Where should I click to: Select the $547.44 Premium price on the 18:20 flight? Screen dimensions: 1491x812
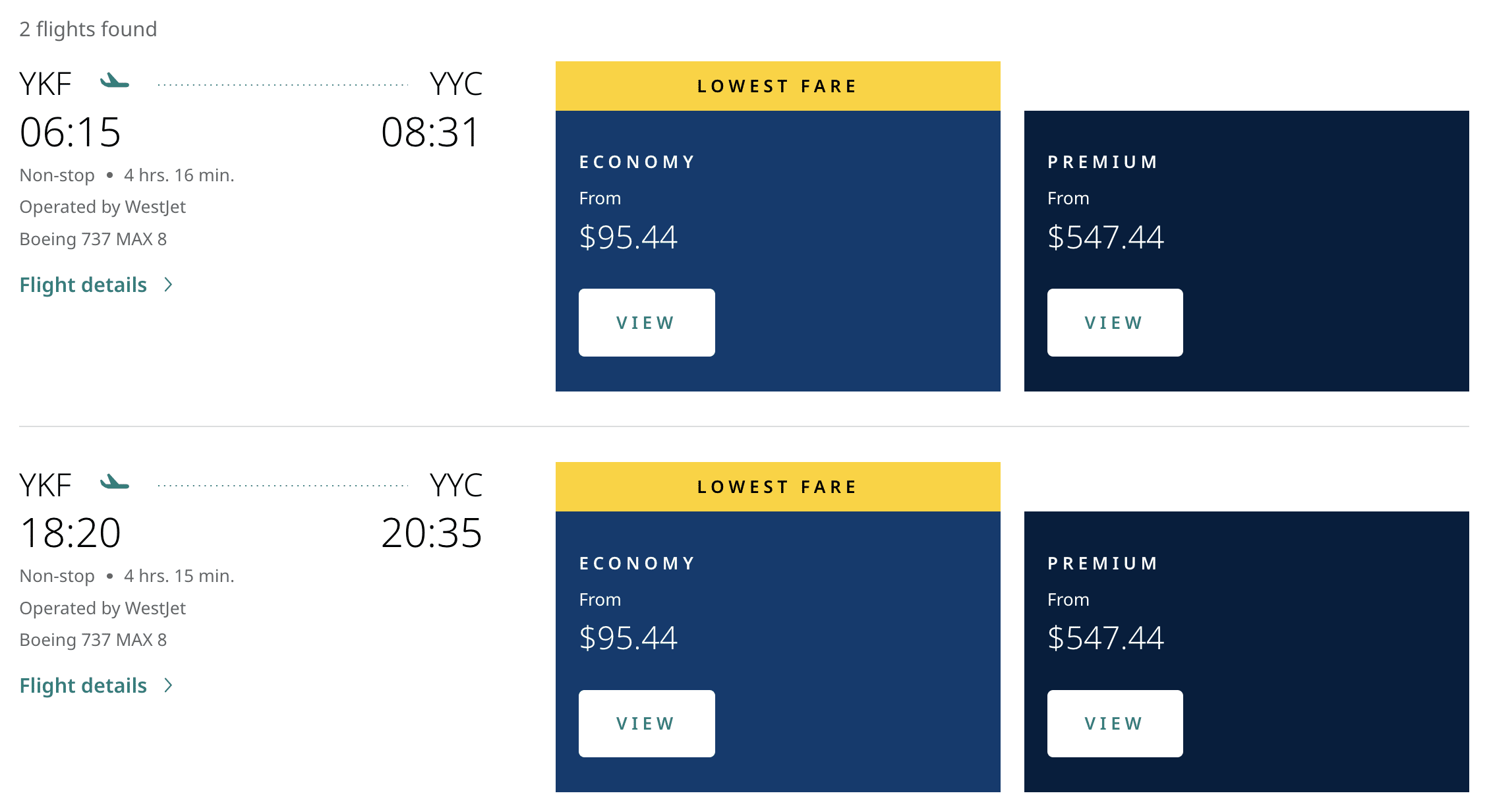(1105, 638)
